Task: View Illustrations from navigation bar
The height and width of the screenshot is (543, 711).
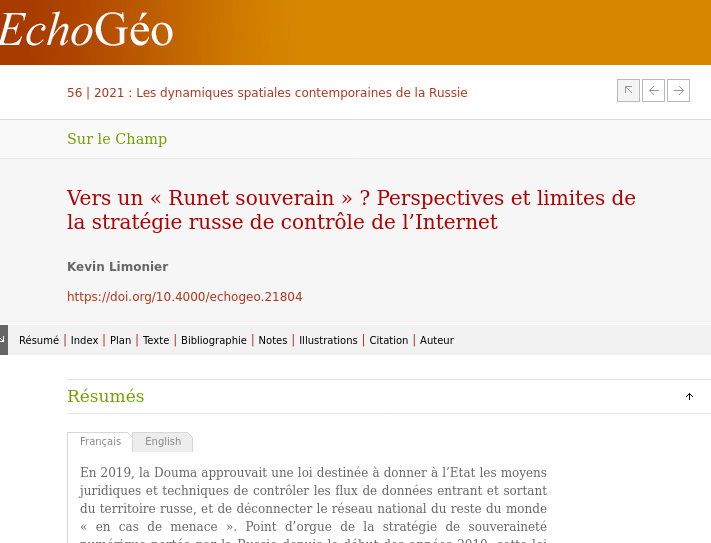Action: point(328,341)
